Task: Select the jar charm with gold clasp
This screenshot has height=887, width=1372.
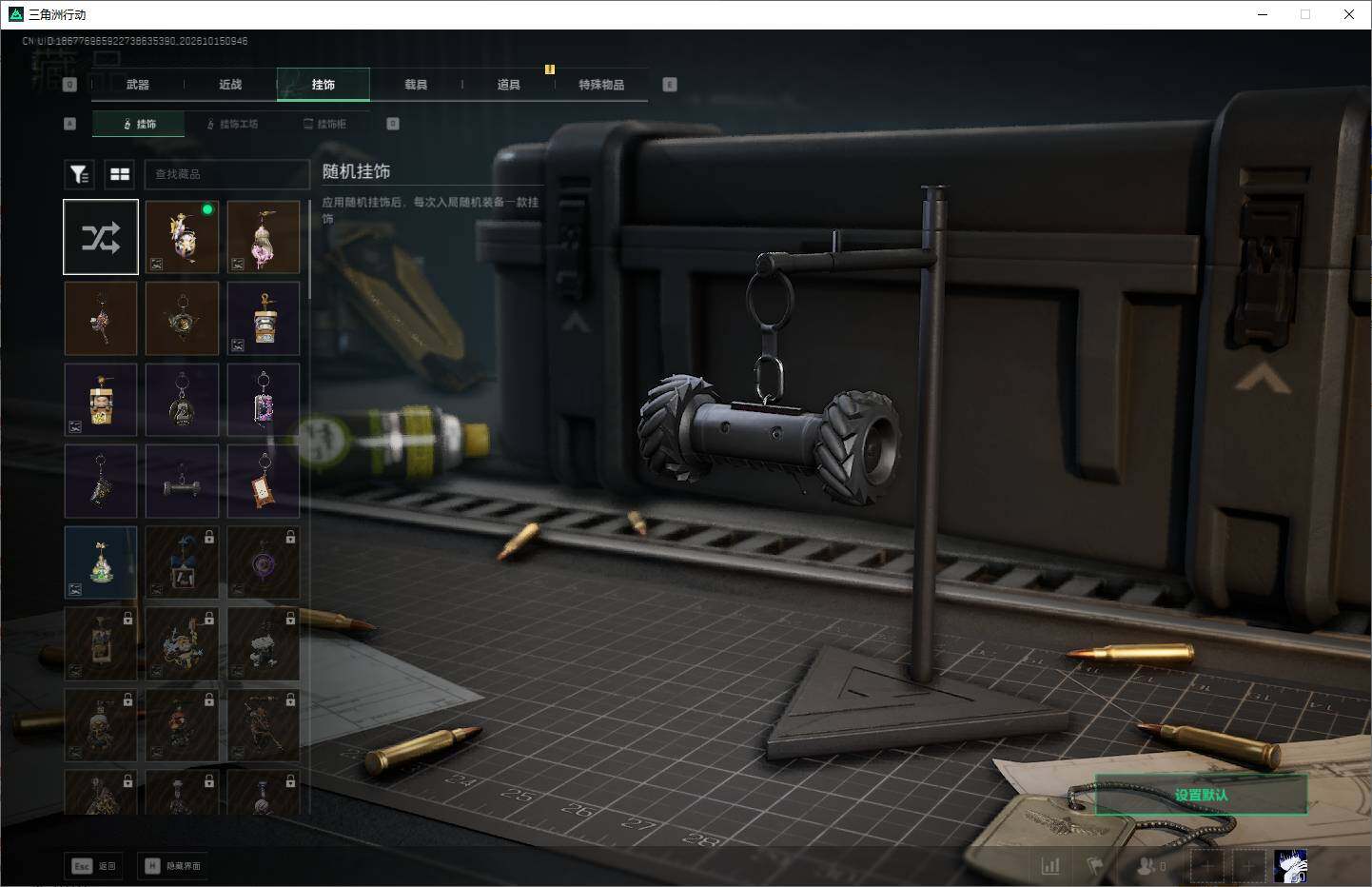Action: pos(264,319)
